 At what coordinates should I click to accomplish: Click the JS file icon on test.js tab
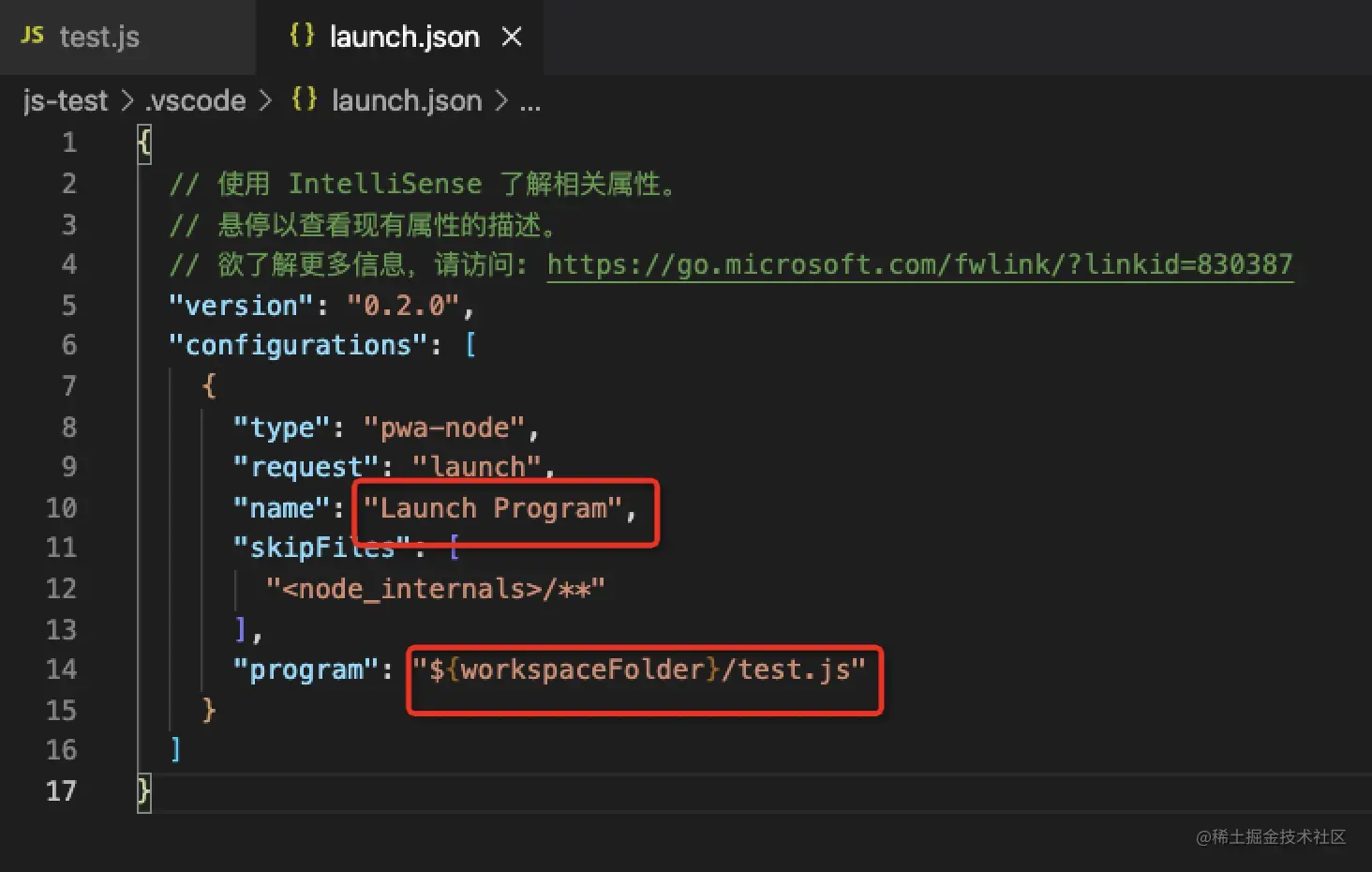pyautogui.click(x=33, y=36)
